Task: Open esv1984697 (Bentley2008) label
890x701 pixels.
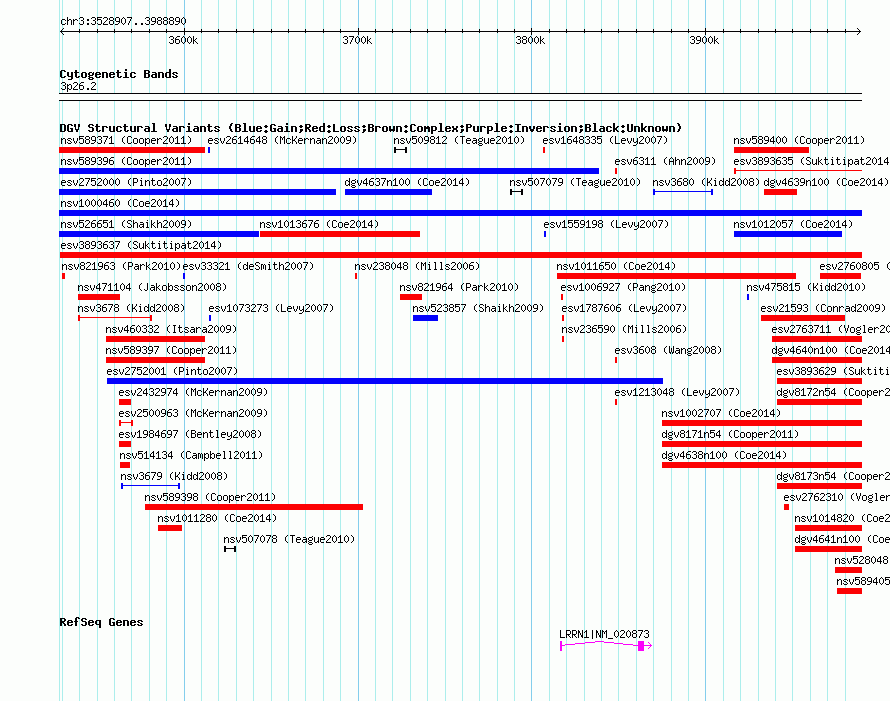Action: coord(190,434)
